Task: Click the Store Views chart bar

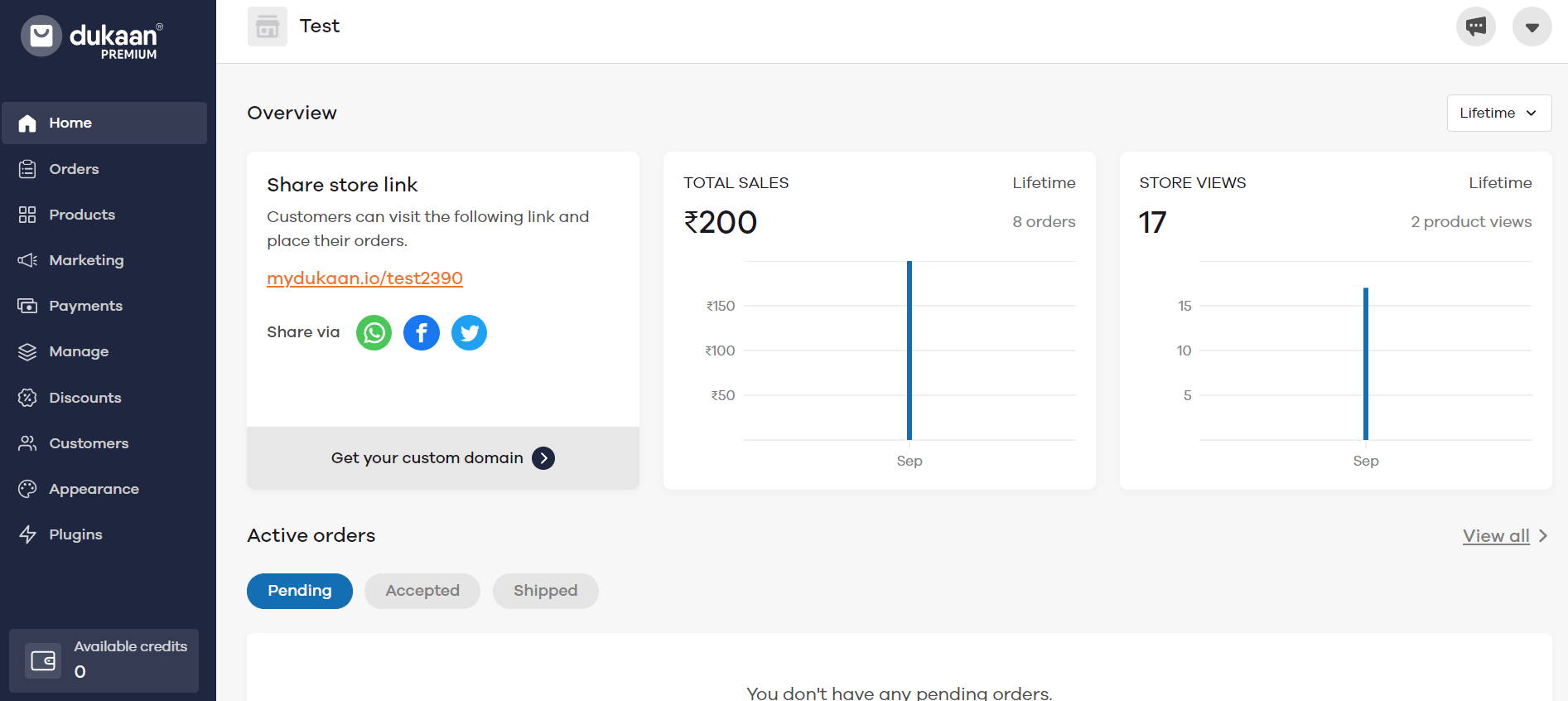Action: tap(1366, 364)
